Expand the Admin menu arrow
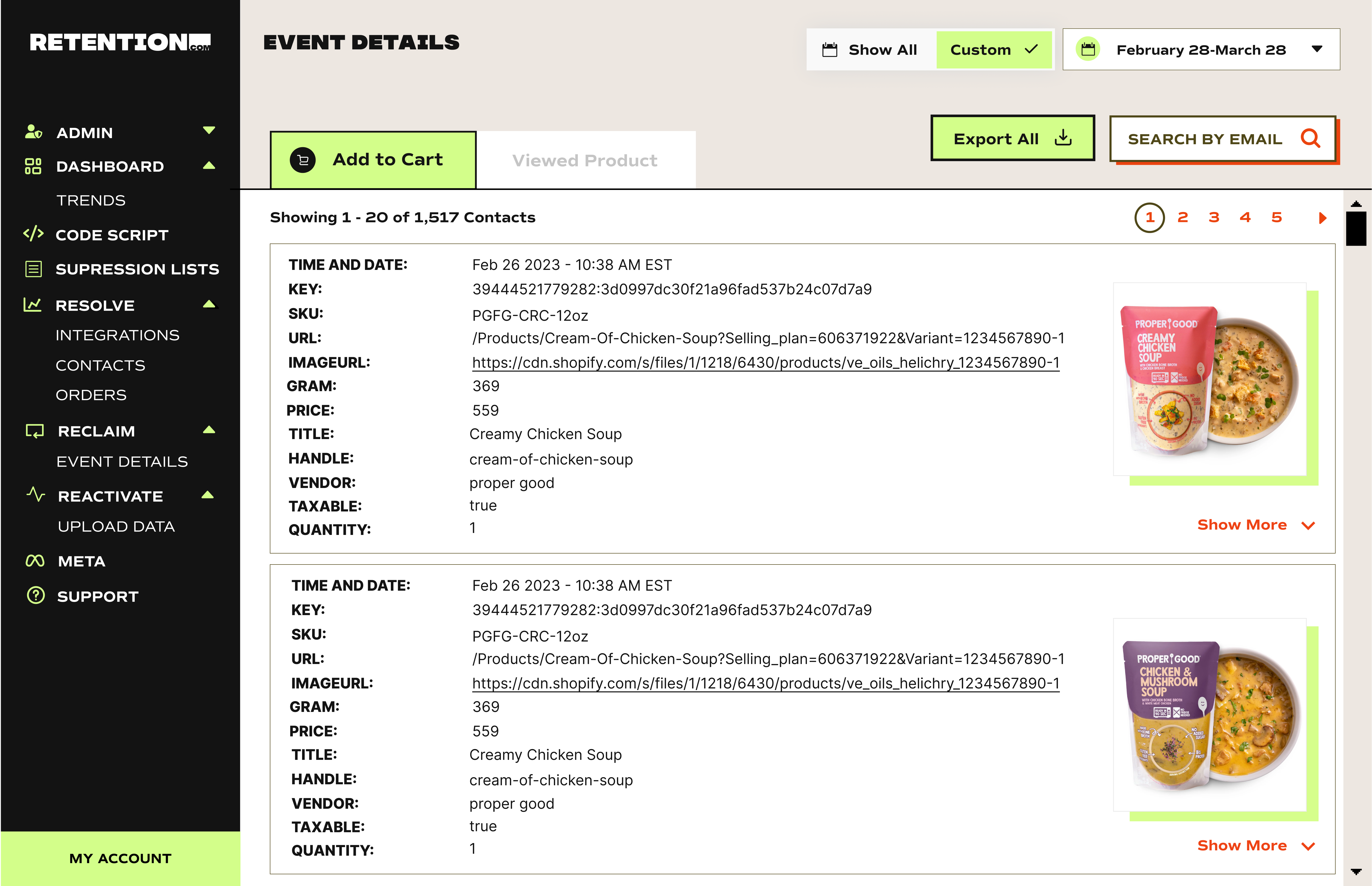 click(209, 131)
